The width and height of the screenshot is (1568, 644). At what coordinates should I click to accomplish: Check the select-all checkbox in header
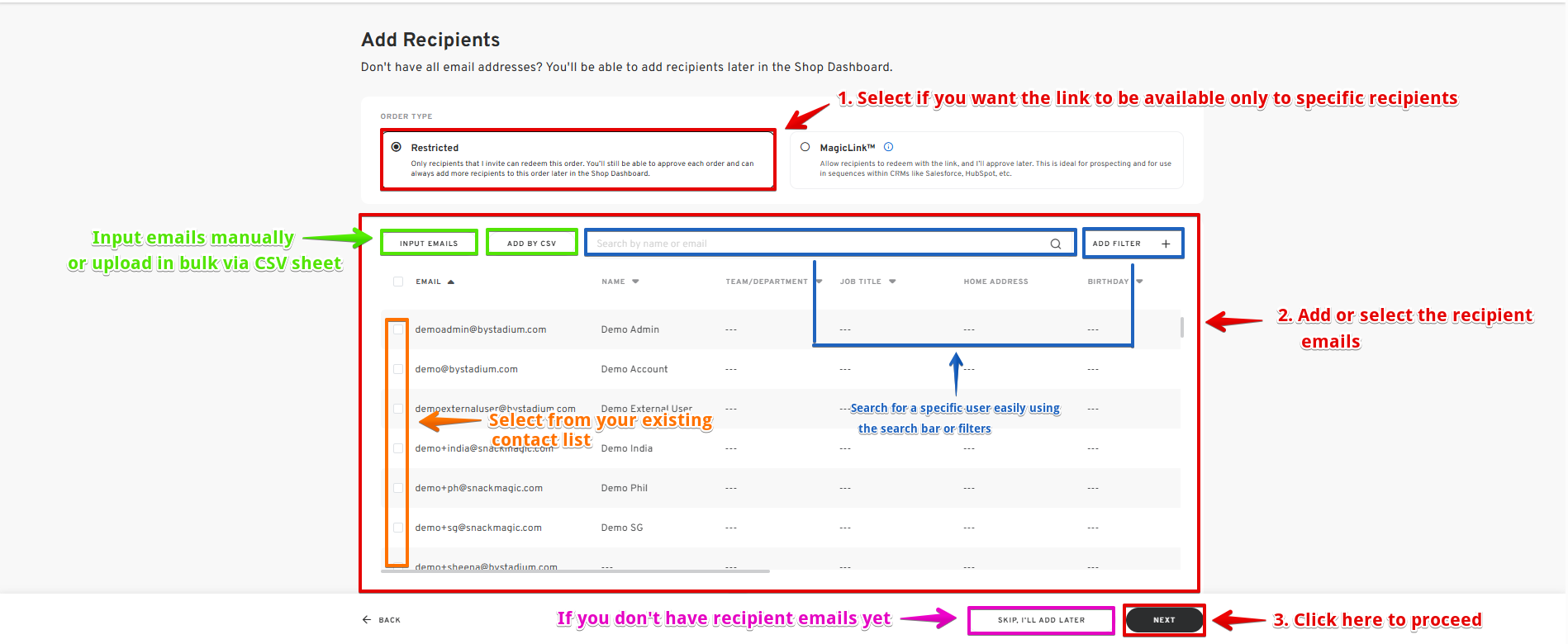[x=398, y=282]
